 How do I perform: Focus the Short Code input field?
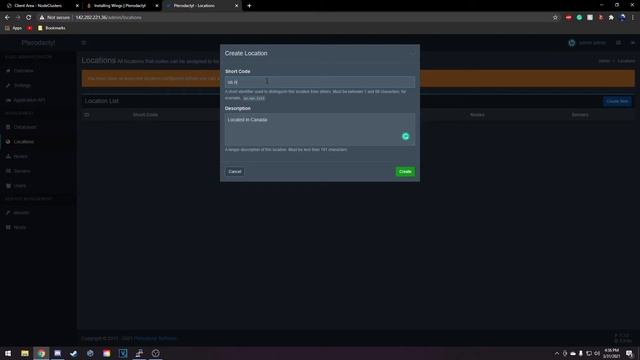point(320,82)
